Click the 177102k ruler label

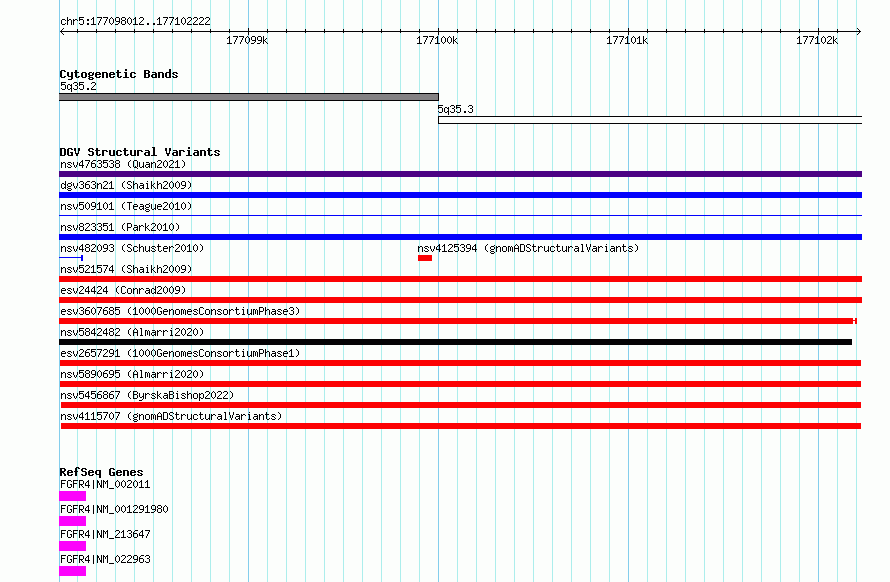pos(817,41)
